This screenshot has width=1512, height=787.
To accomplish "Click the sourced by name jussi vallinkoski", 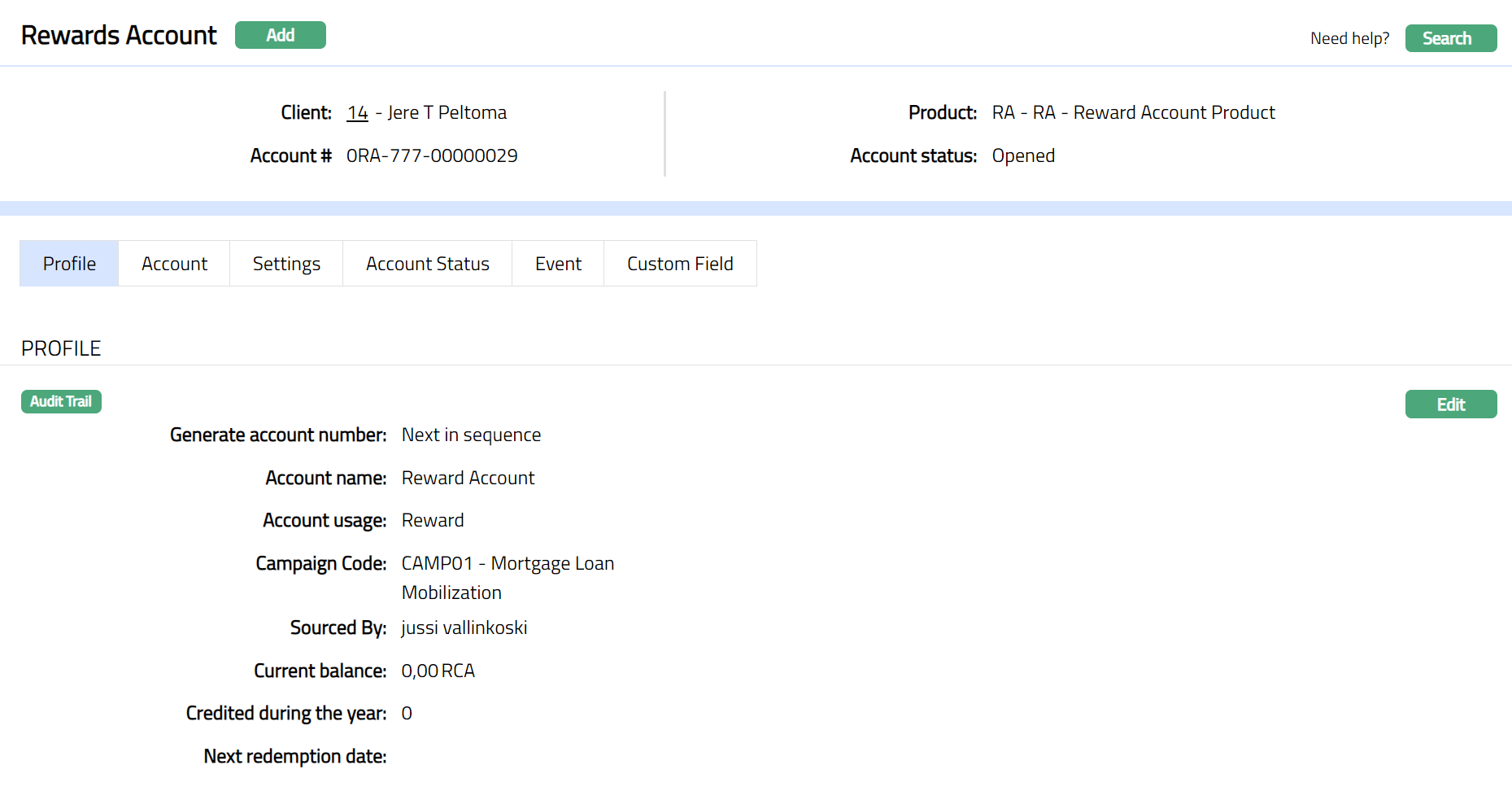I will click(464, 627).
